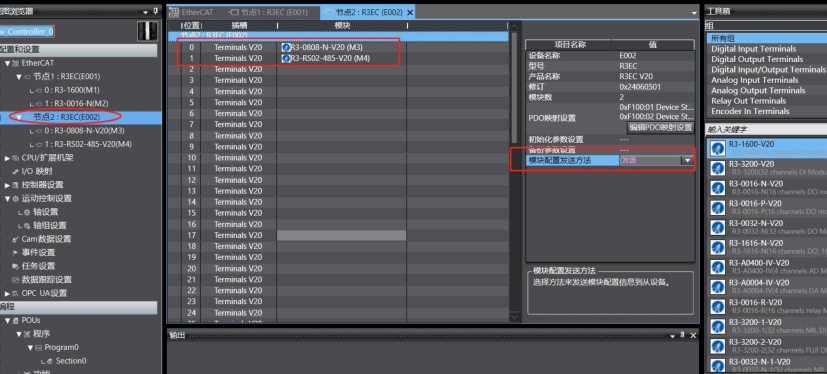The width and height of the screenshot is (827, 374).
Task: Collapse 节点1 : R3EC(E001) node
Action: pos(19,76)
